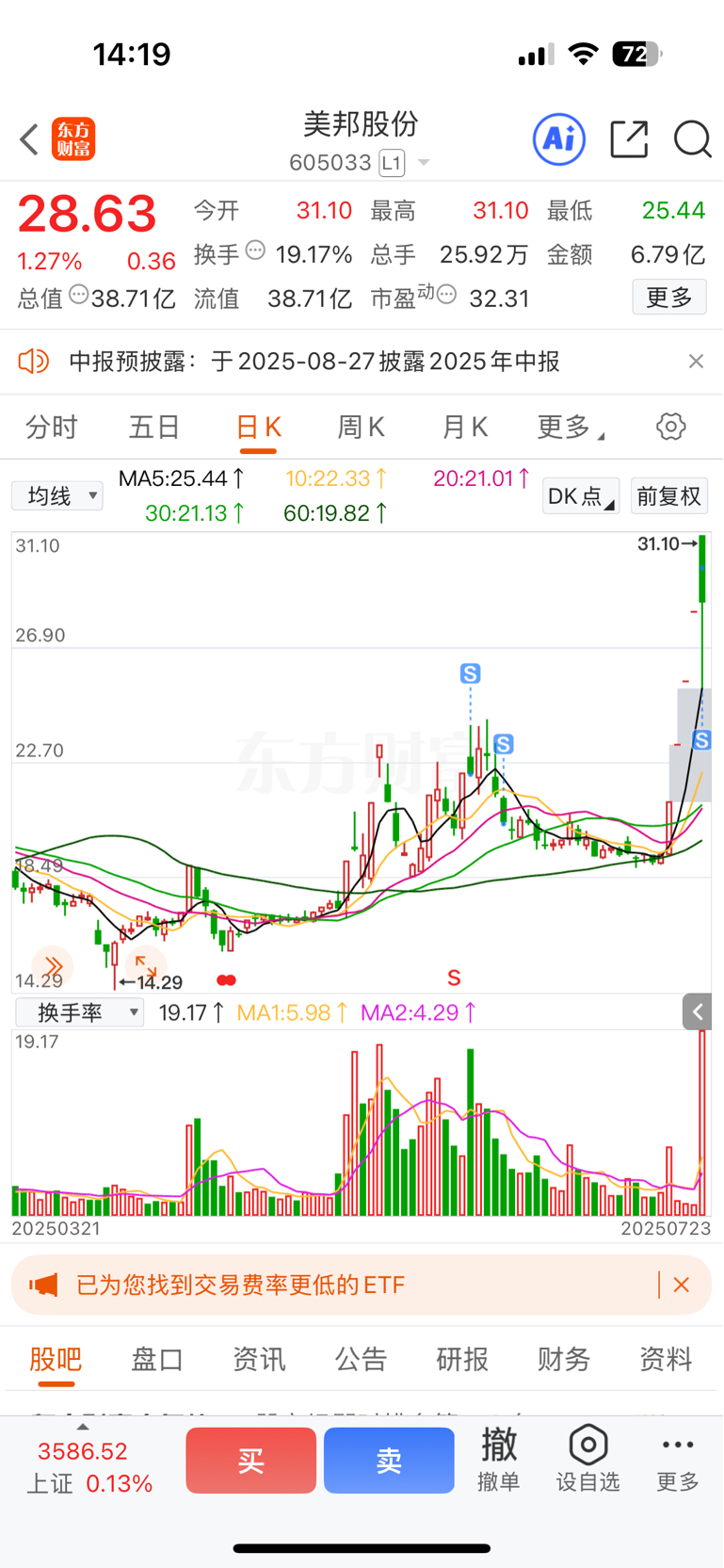
Task: Expand the 更多 chart period menu
Action: tap(571, 427)
